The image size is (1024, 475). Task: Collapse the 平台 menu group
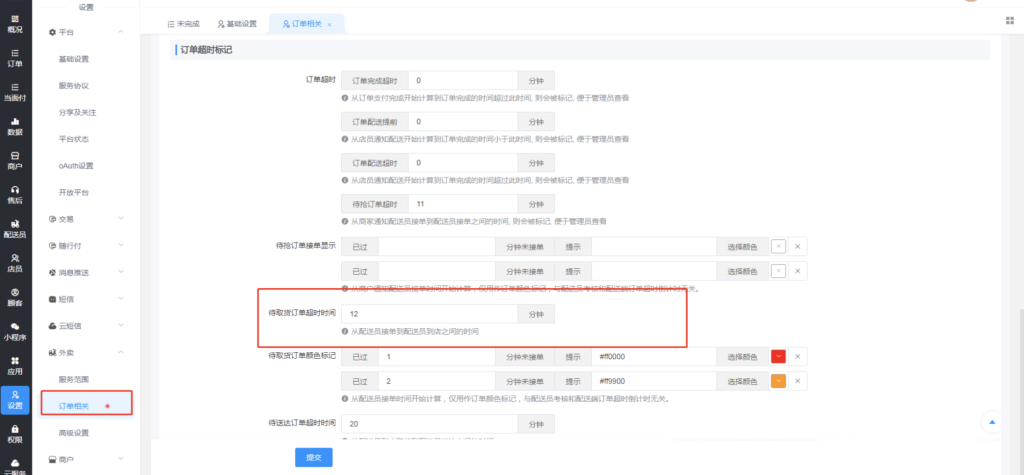pyautogui.click(x=120, y=33)
